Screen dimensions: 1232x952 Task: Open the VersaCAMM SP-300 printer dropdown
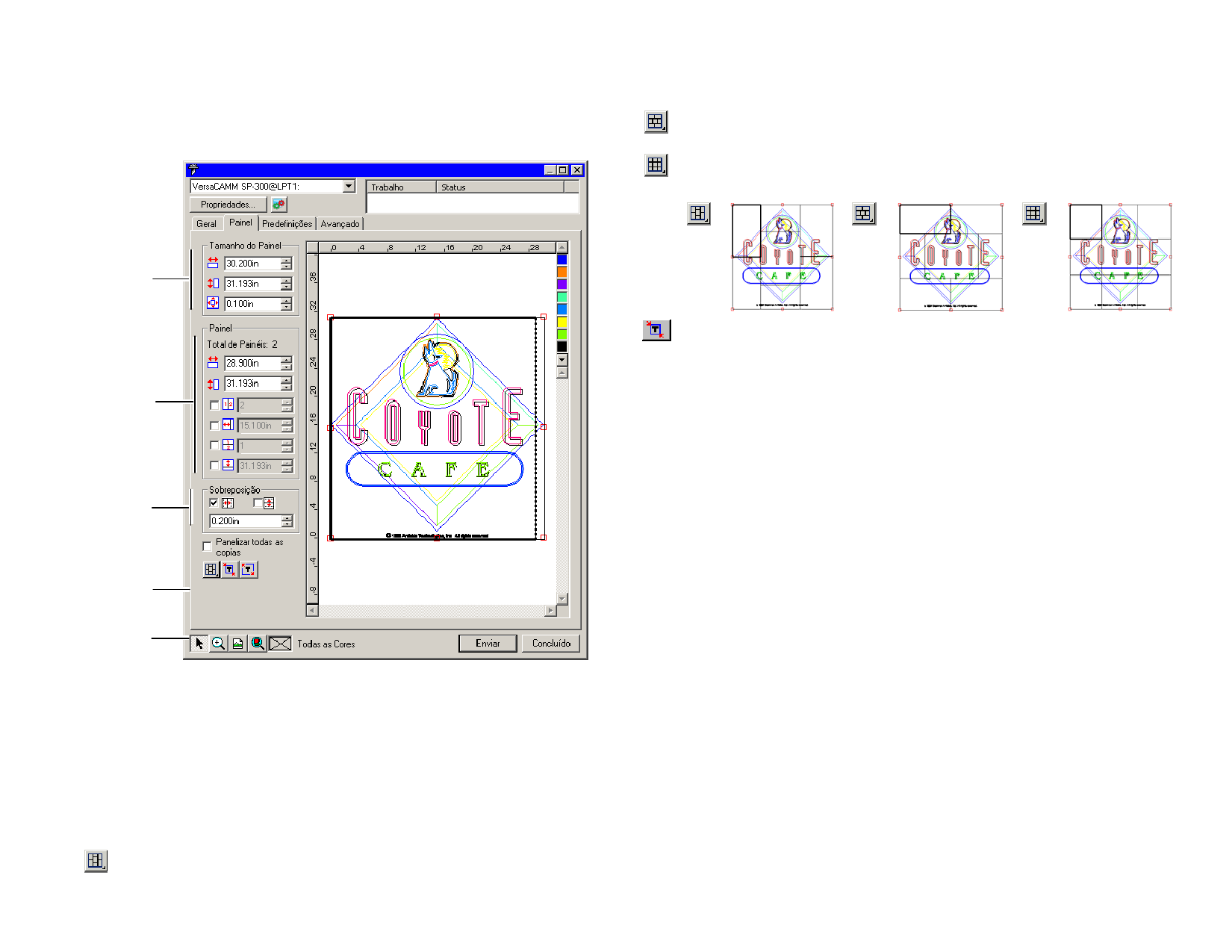point(349,187)
